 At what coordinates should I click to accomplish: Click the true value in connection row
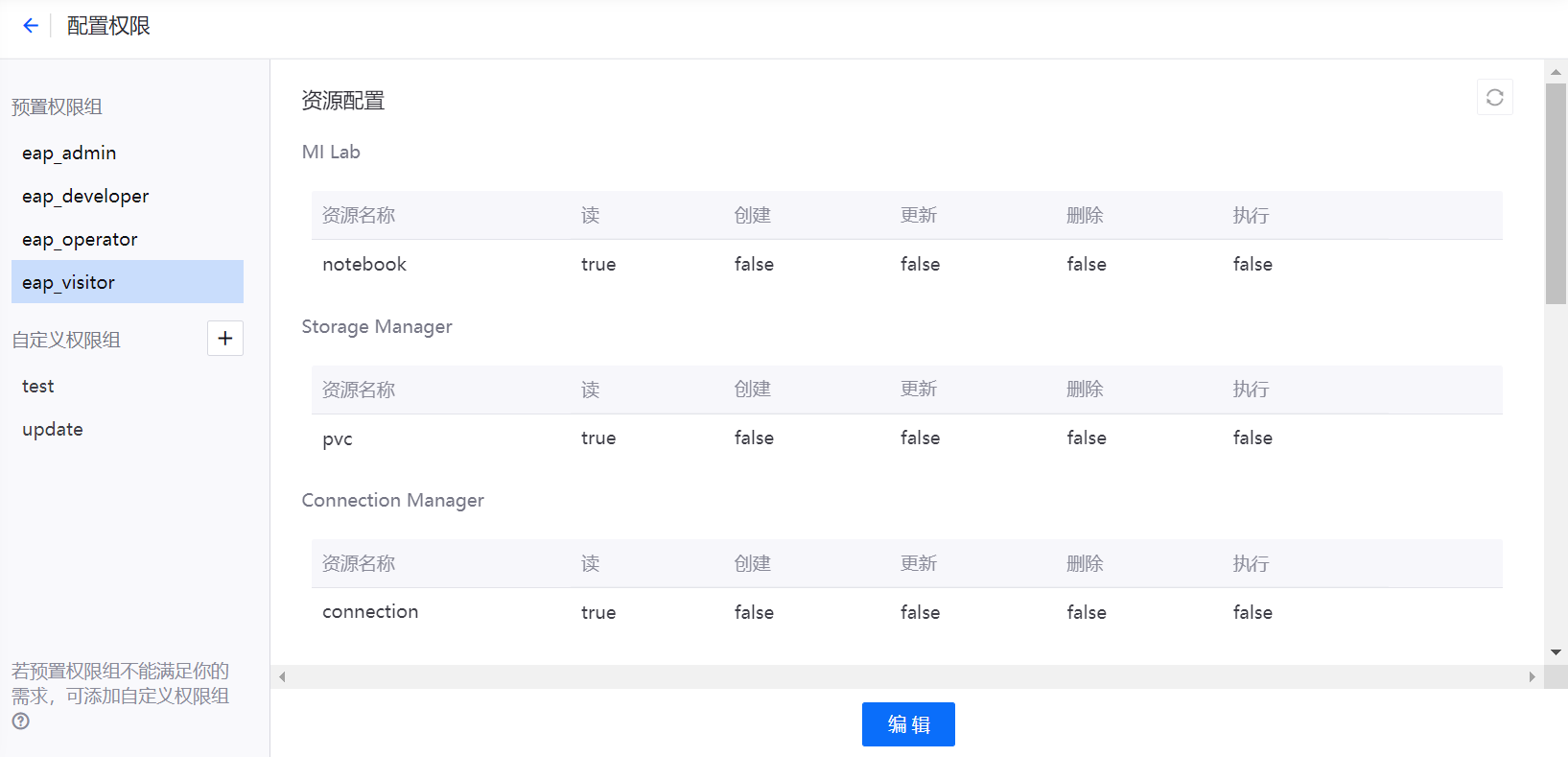coord(598,612)
